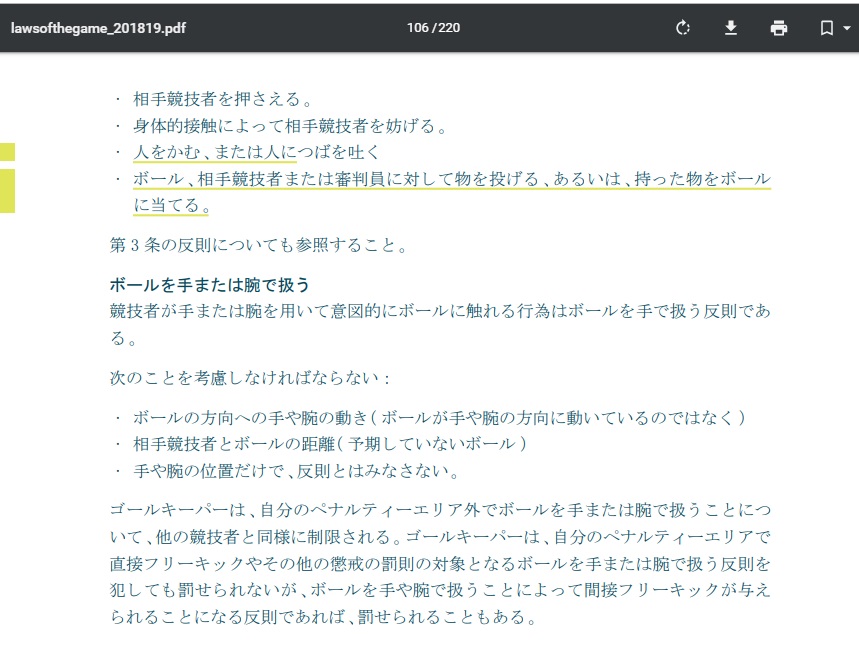
Task: Download the PDF file
Action: click(x=730, y=27)
